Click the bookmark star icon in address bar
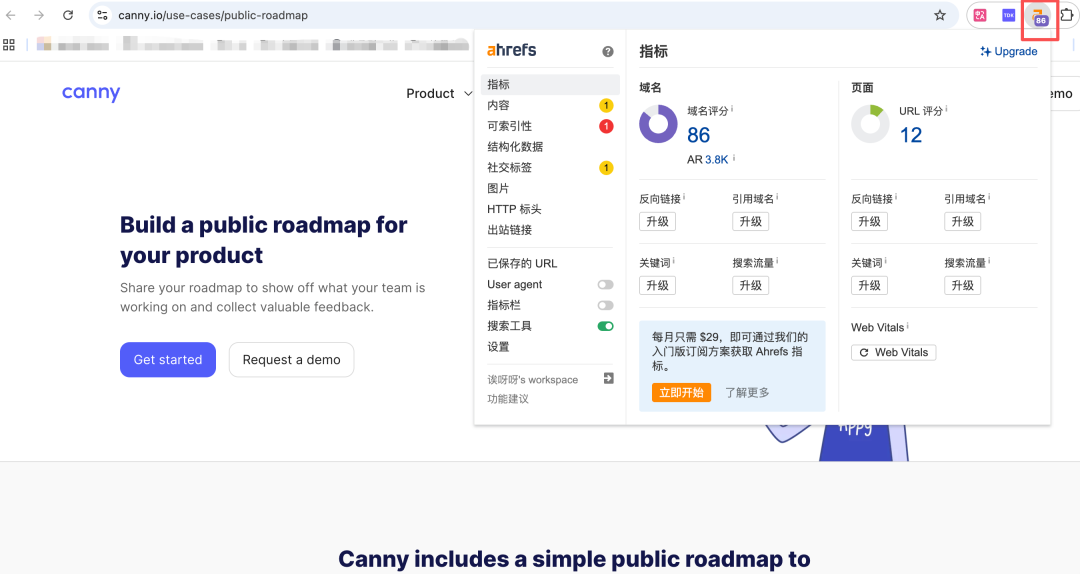The image size is (1080, 574). click(x=940, y=15)
